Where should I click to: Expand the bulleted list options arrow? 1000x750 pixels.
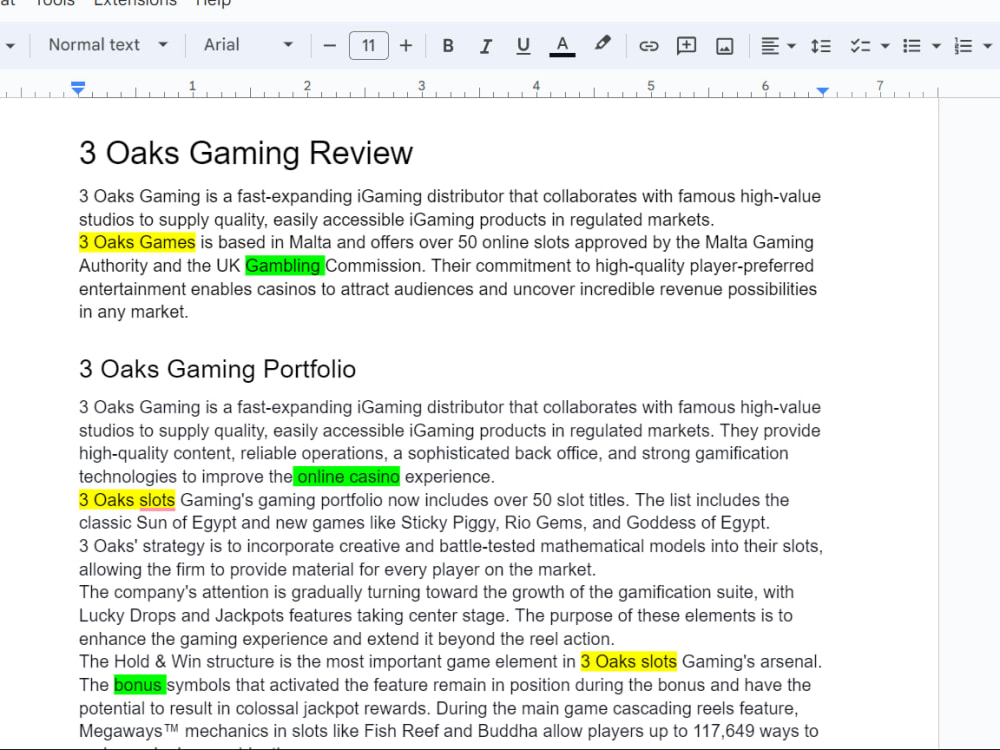(x=936, y=46)
